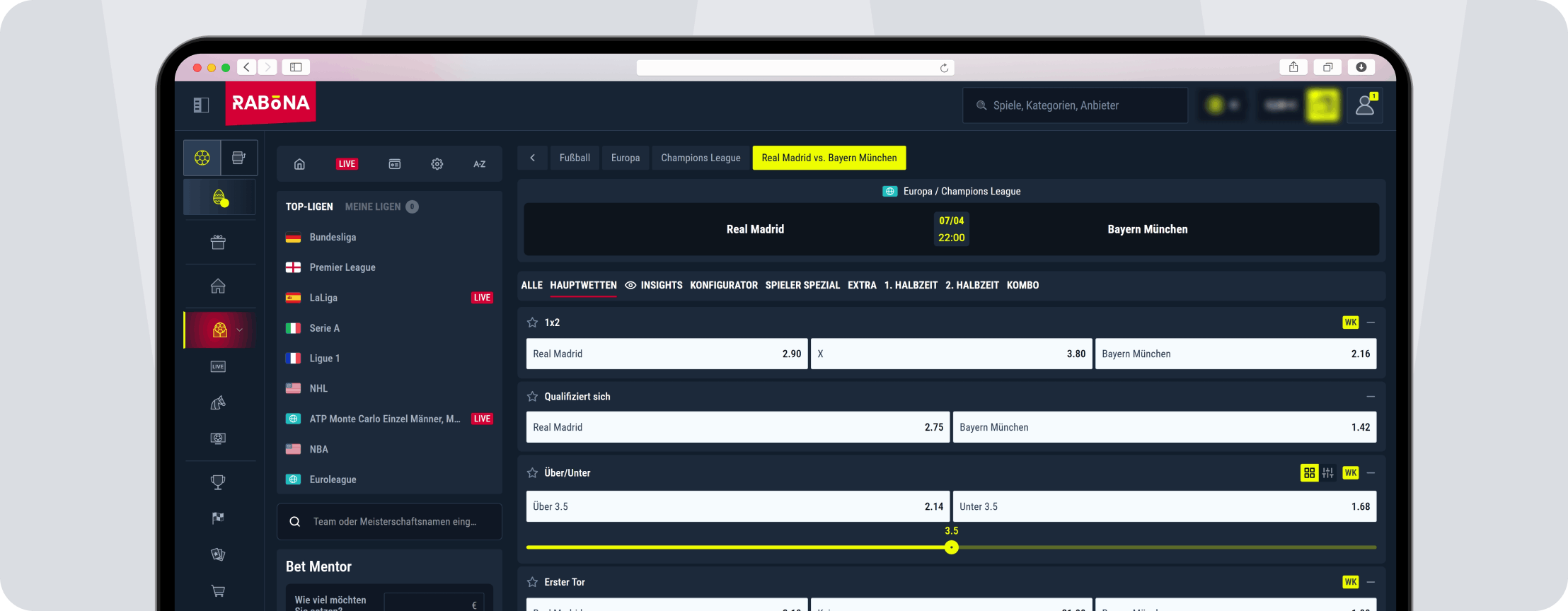Favorite the Über/Unter market star
Image resolution: width=1568 pixels, height=611 pixels.
533,473
